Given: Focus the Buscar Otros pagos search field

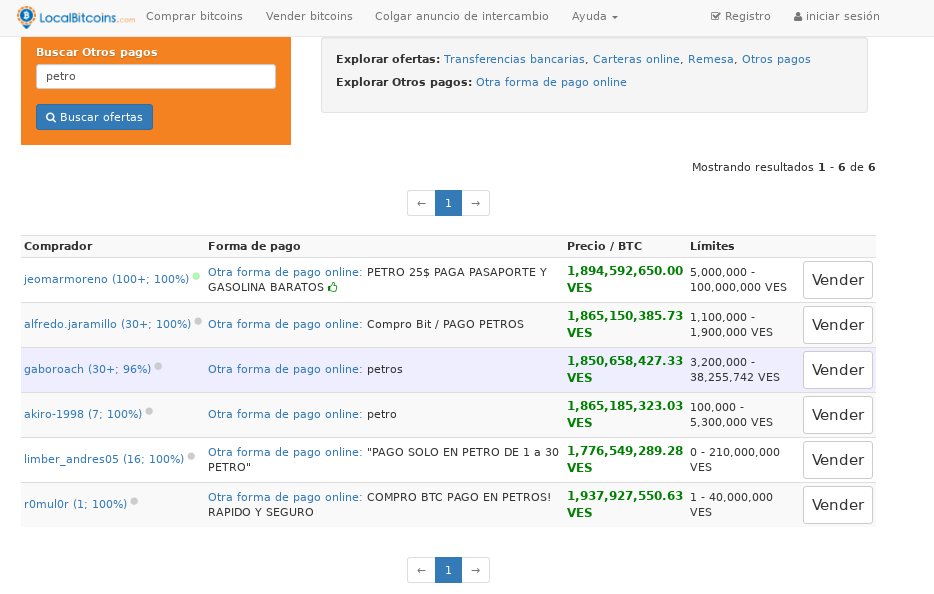Looking at the screenshot, I should point(156,76).
